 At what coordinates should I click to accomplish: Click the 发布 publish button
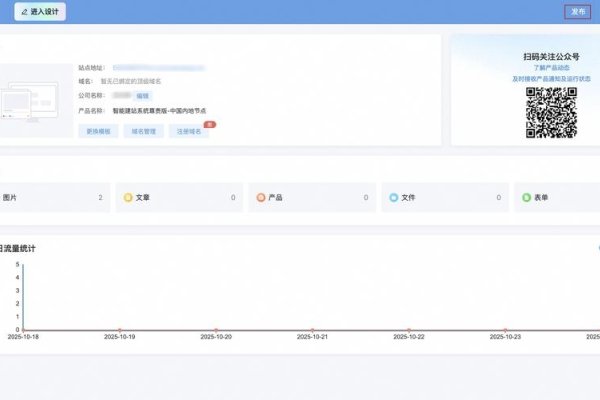pos(577,11)
